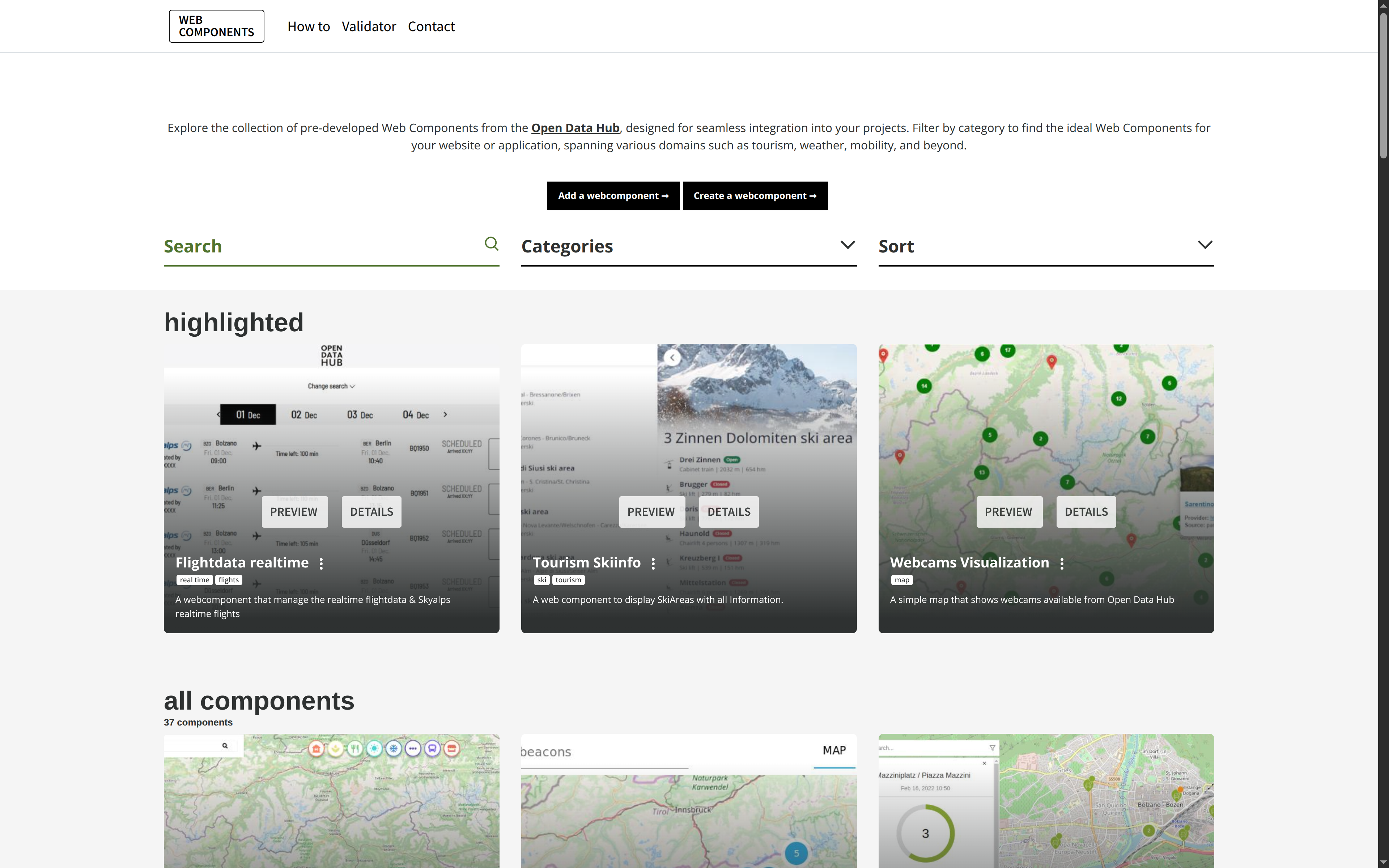Open the Tourism Skiinfo card options menu
This screenshot has width=1389, height=868.
(x=653, y=564)
